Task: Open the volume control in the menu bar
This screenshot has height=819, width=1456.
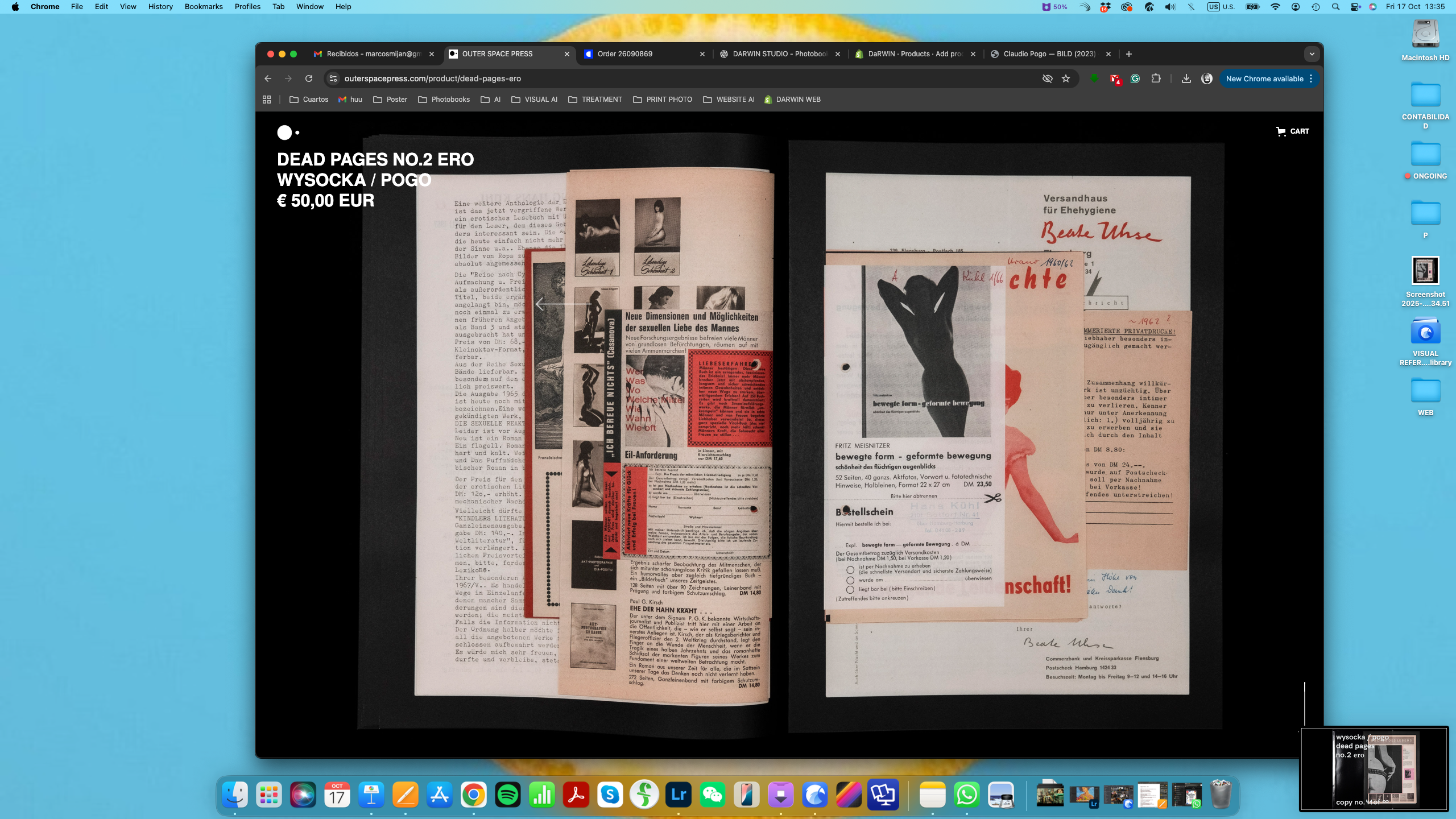Action: tap(1170, 7)
